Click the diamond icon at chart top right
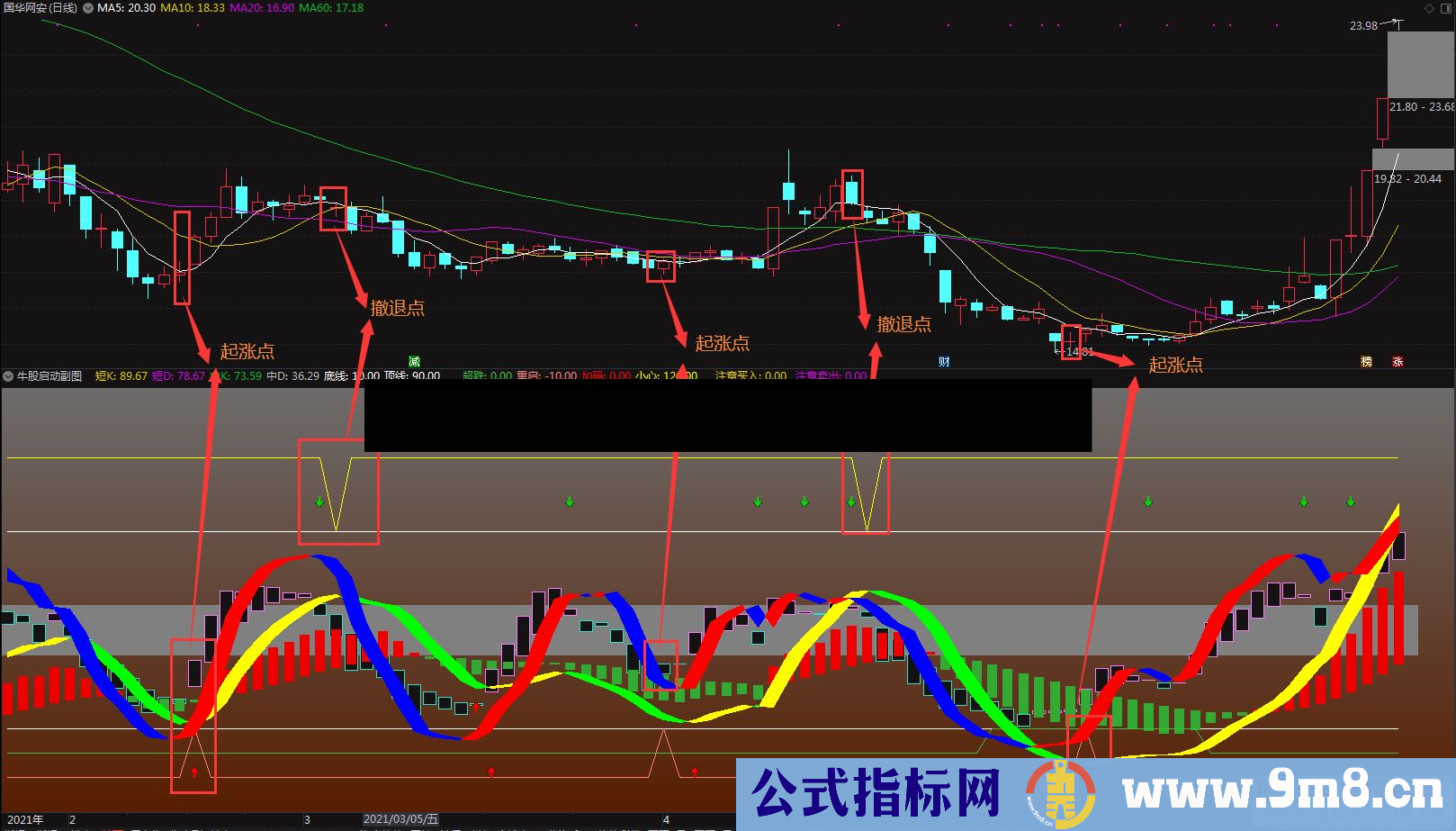The height and width of the screenshot is (831, 1456). [1430, 8]
